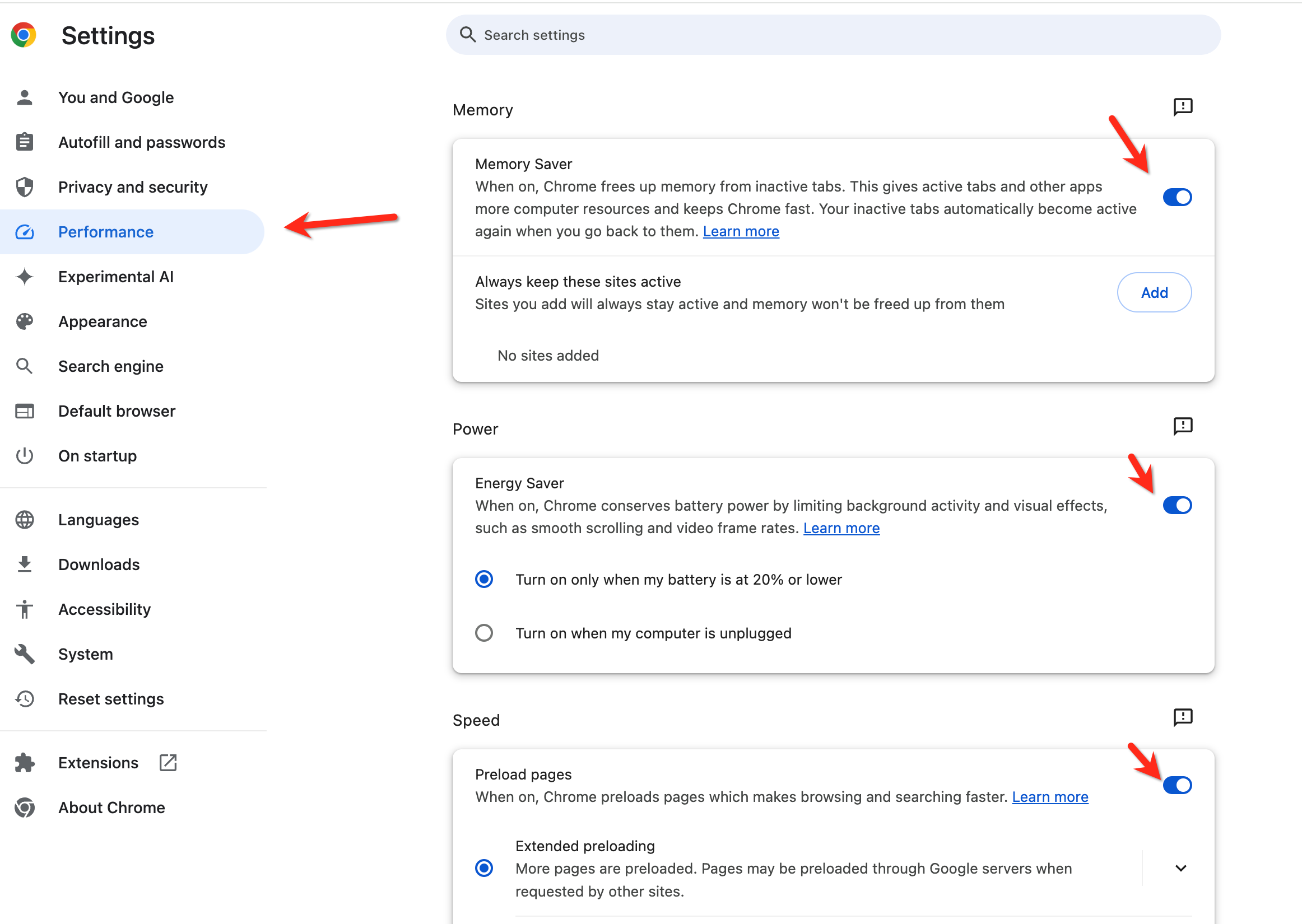Go to the Downloads settings page

[x=99, y=564]
